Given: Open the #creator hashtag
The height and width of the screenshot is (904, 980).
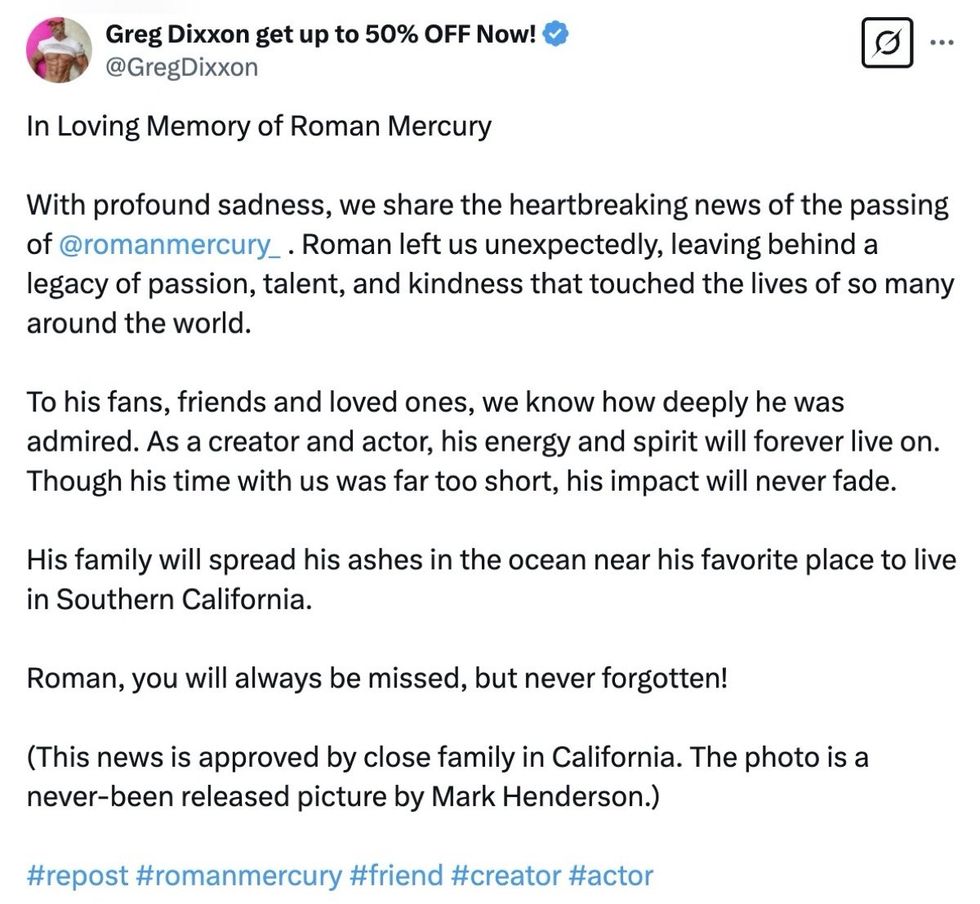Looking at the screenshot, I should tap(505, 876).
